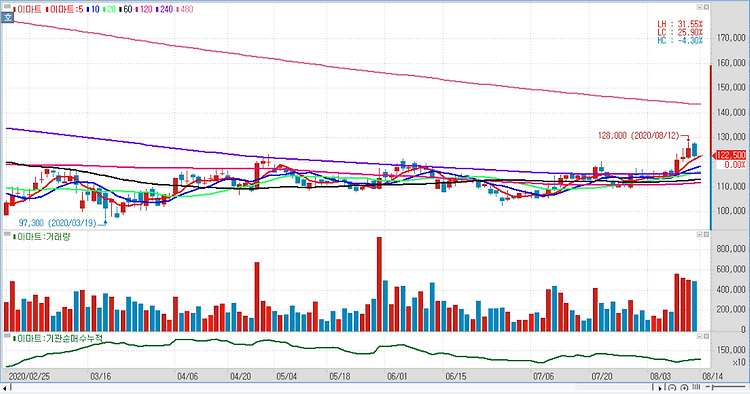The width and height of the screenshot is (750, 394).
Task: Select the black 60-day moving average legend
Action: (125, 9)
